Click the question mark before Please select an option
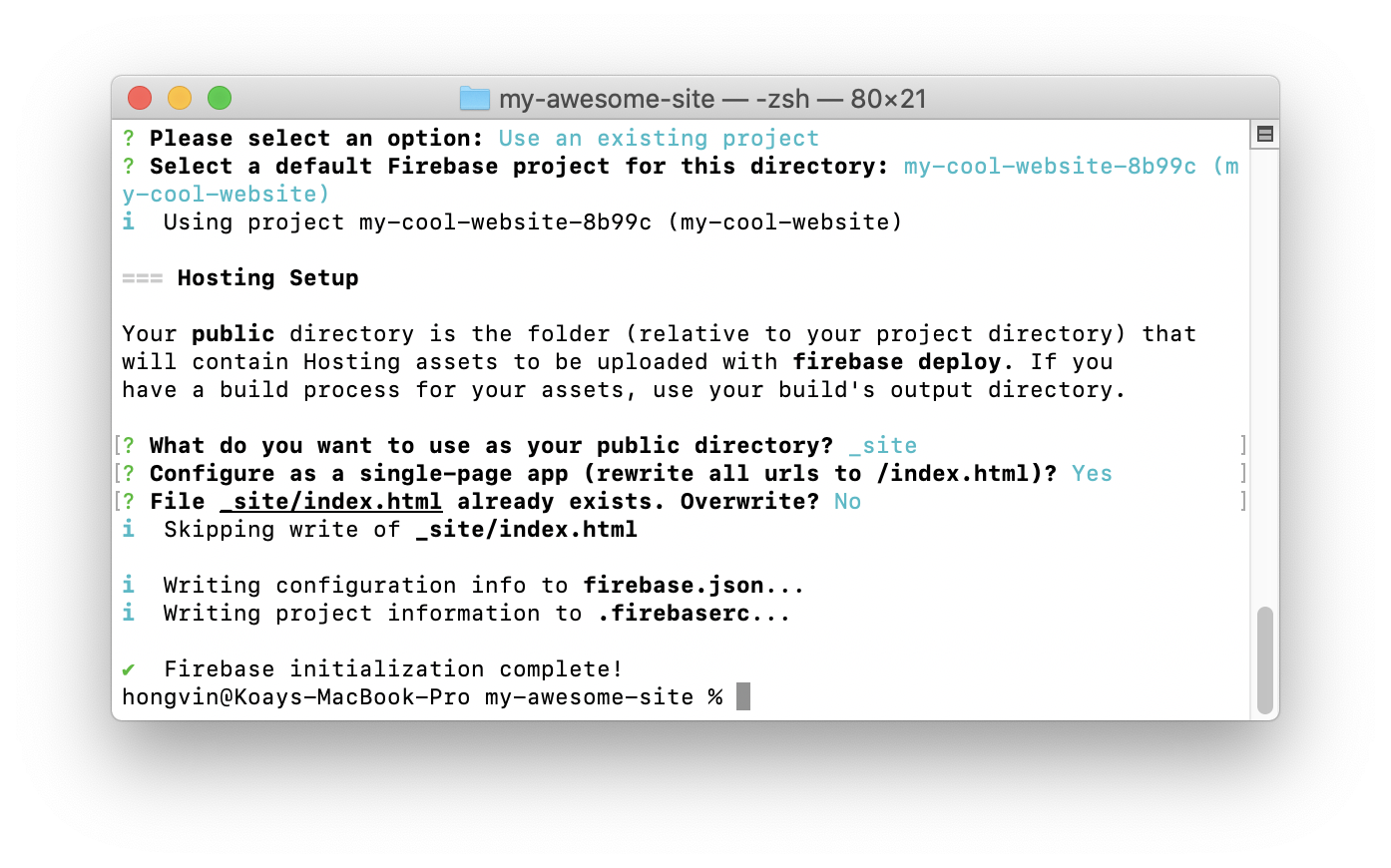This screenshot has width=1391, height=868. pos(129,138)
